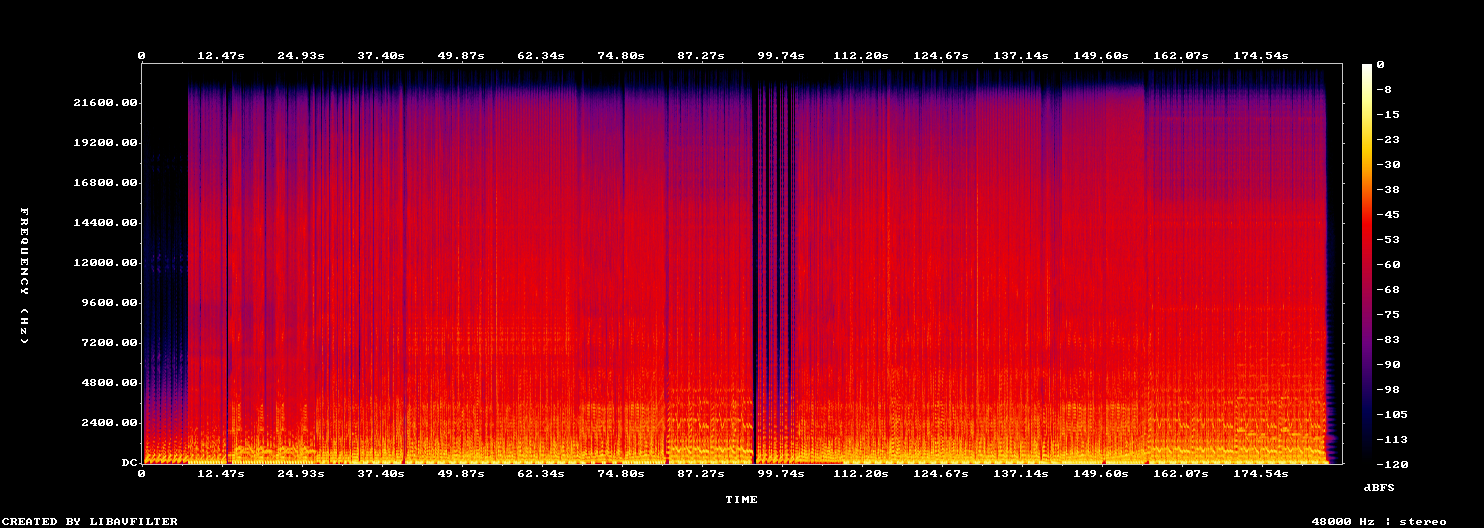The image size is (1484, 528).
Task: Click 12.47s on the lower time axis
Action: (x=221, y=473)
